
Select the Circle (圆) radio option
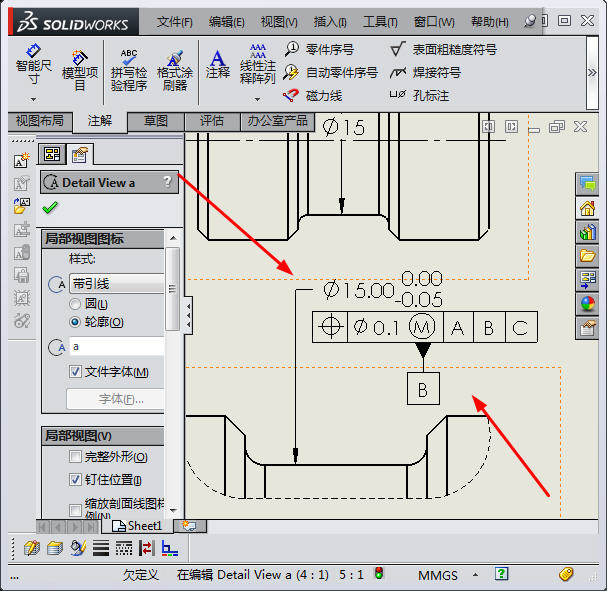pyautogui.click(x=75, y=303)
